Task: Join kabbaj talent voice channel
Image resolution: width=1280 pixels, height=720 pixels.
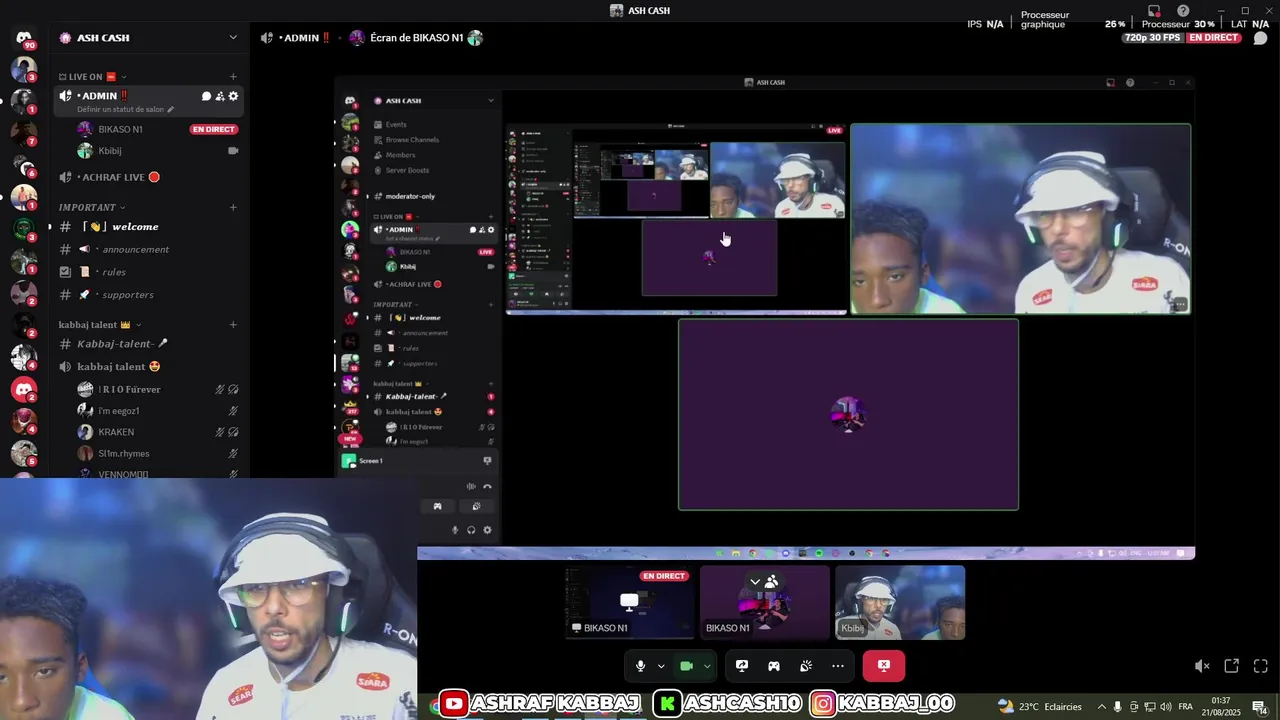Action: pyautogui.click(x=148, y=366)
